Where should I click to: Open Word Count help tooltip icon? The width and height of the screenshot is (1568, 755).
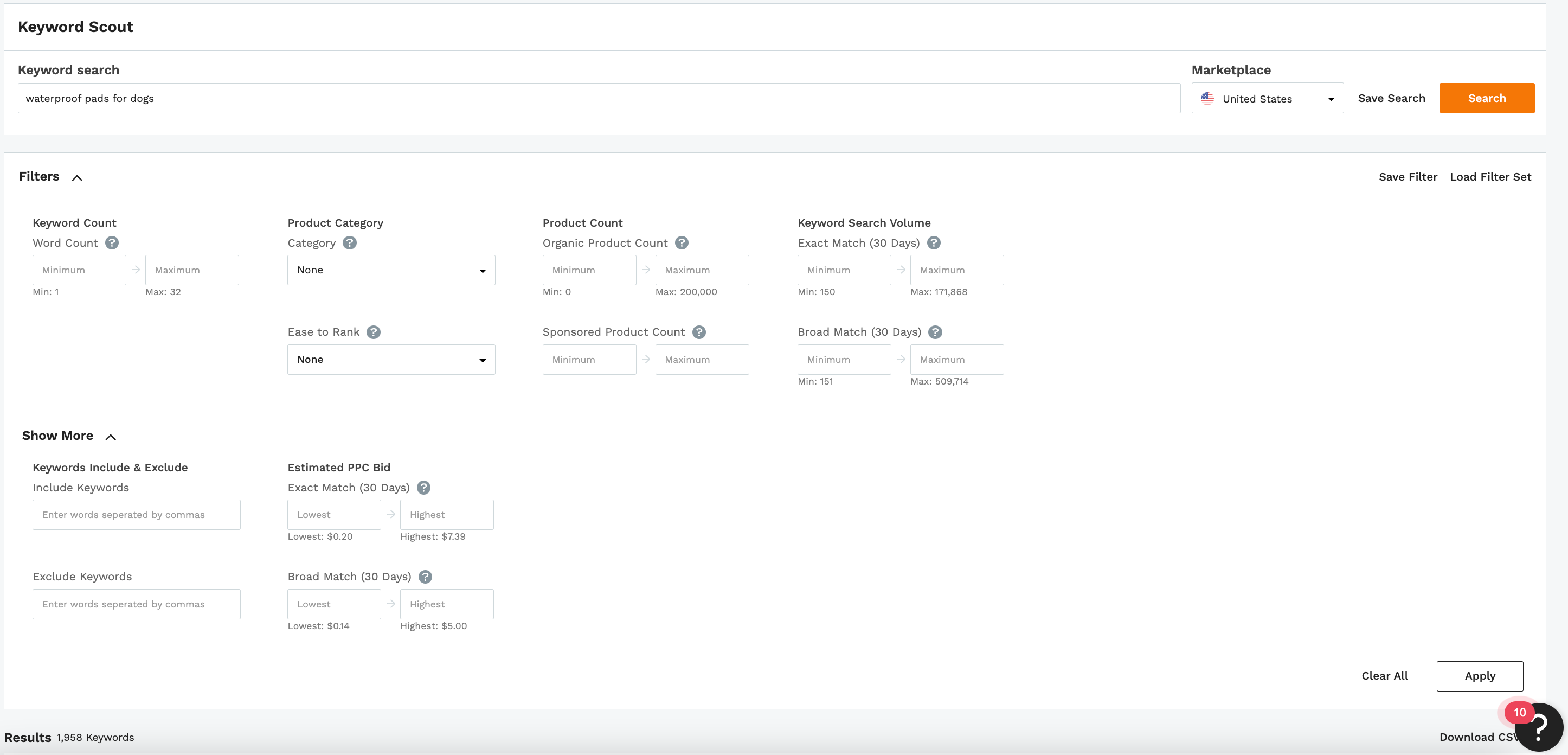click(112, 243)
